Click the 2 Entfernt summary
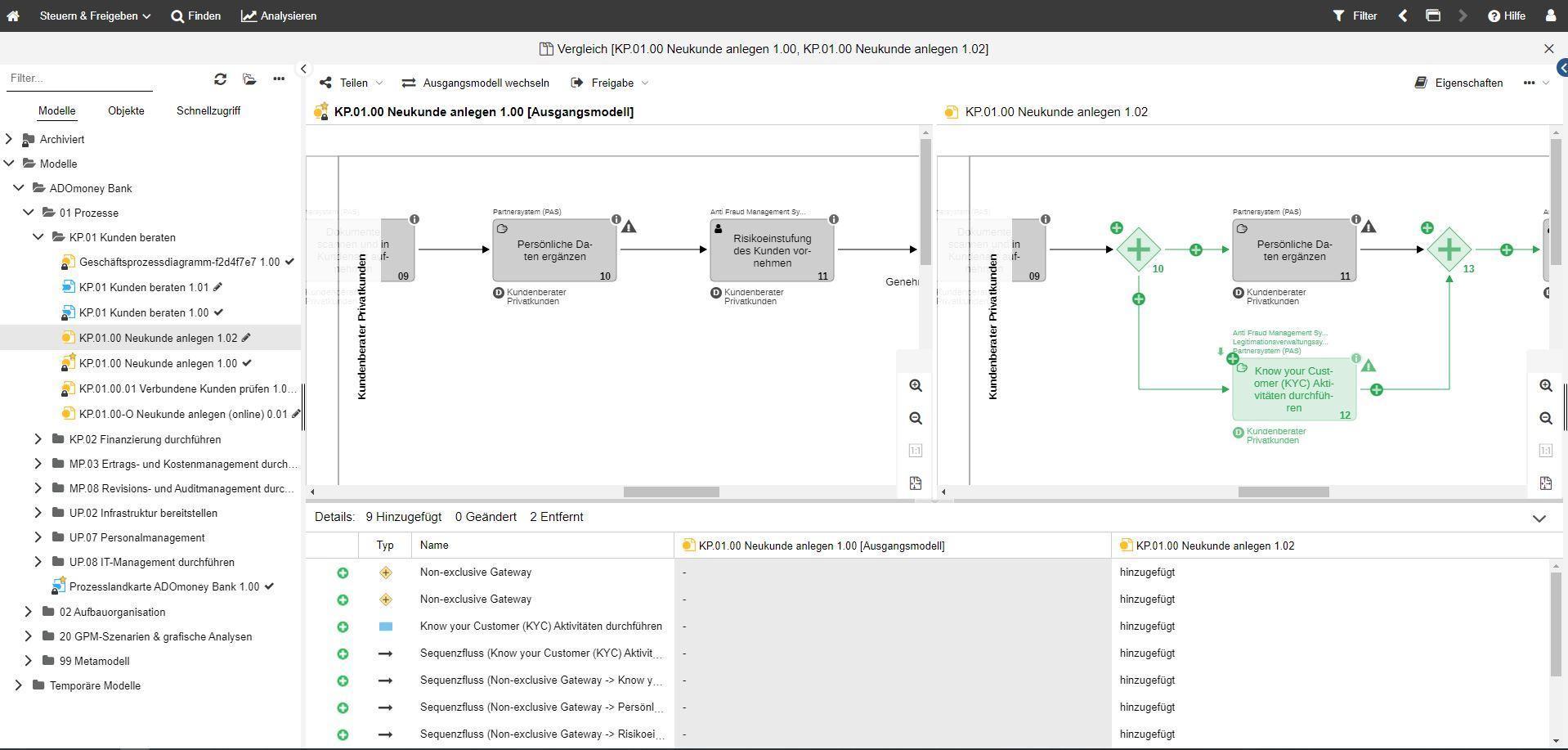 (557, 517)
